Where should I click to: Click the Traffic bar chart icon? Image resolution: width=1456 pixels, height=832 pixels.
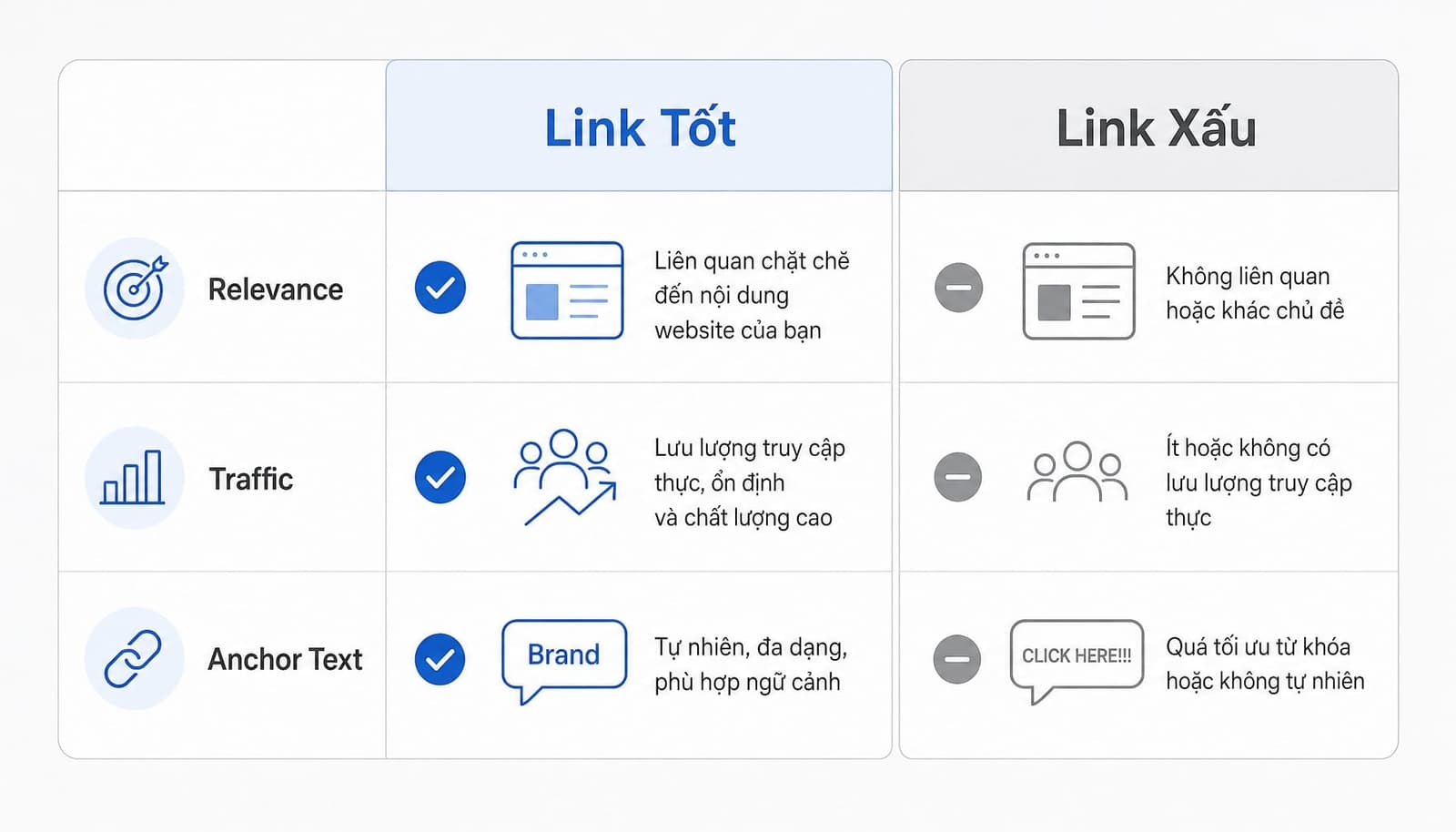tap(135, 477)
